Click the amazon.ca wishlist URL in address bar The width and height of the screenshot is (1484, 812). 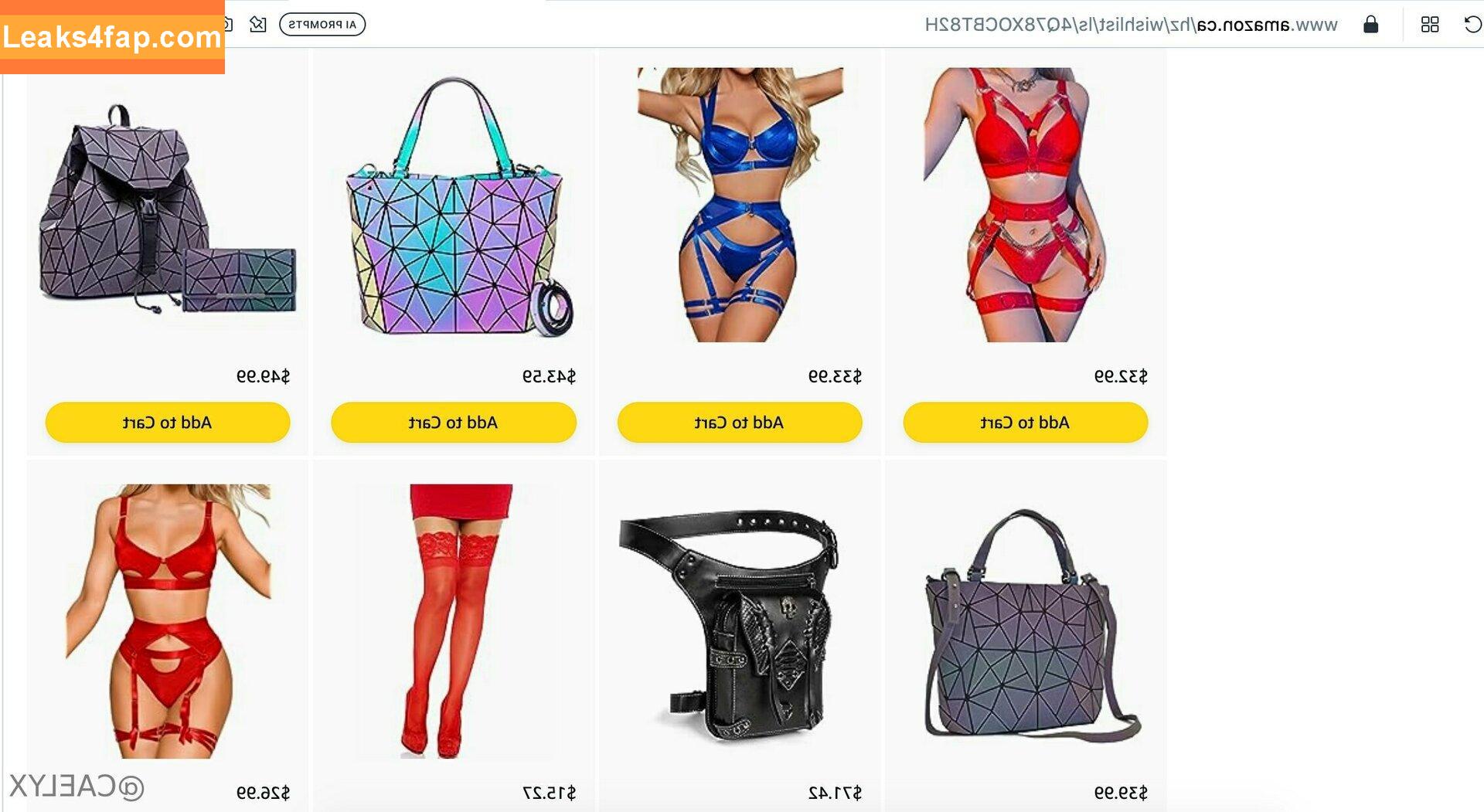click(1131, 25)
